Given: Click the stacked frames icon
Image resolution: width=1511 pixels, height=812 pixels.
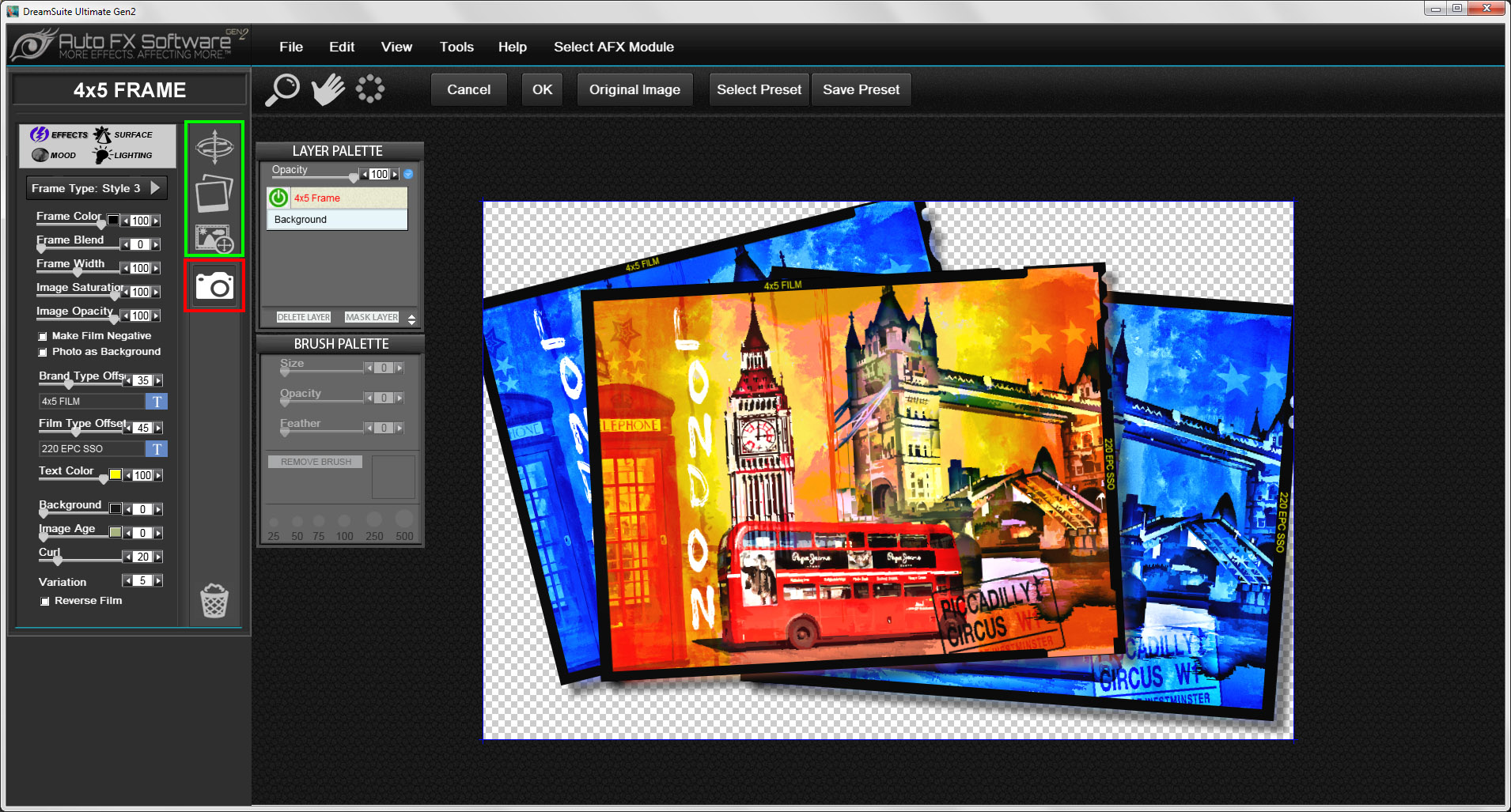Looking at the screenshot, I should (214, 193).
